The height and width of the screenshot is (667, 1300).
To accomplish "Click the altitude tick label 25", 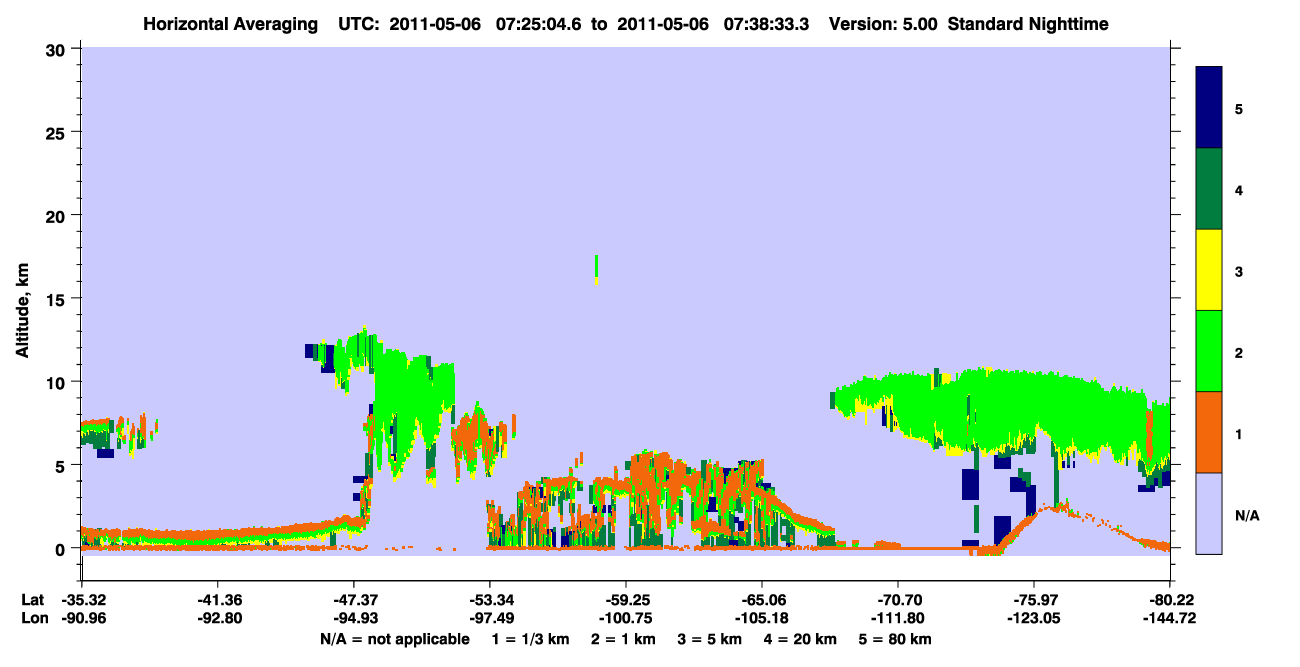I will coord(58,132).
